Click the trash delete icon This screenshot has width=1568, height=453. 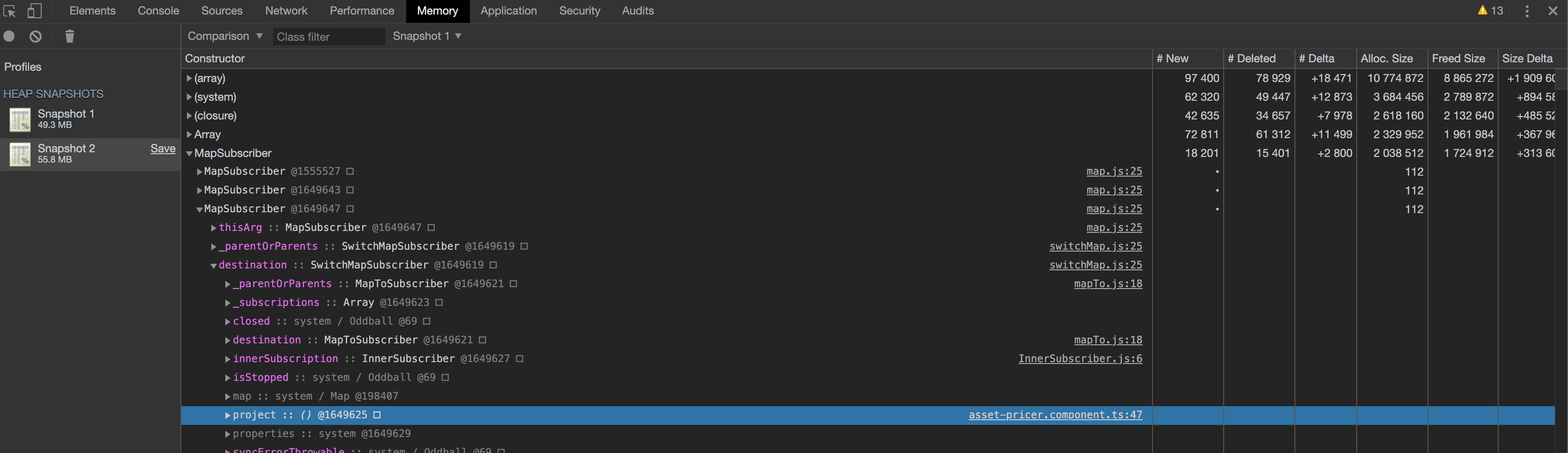click(69, 36)
